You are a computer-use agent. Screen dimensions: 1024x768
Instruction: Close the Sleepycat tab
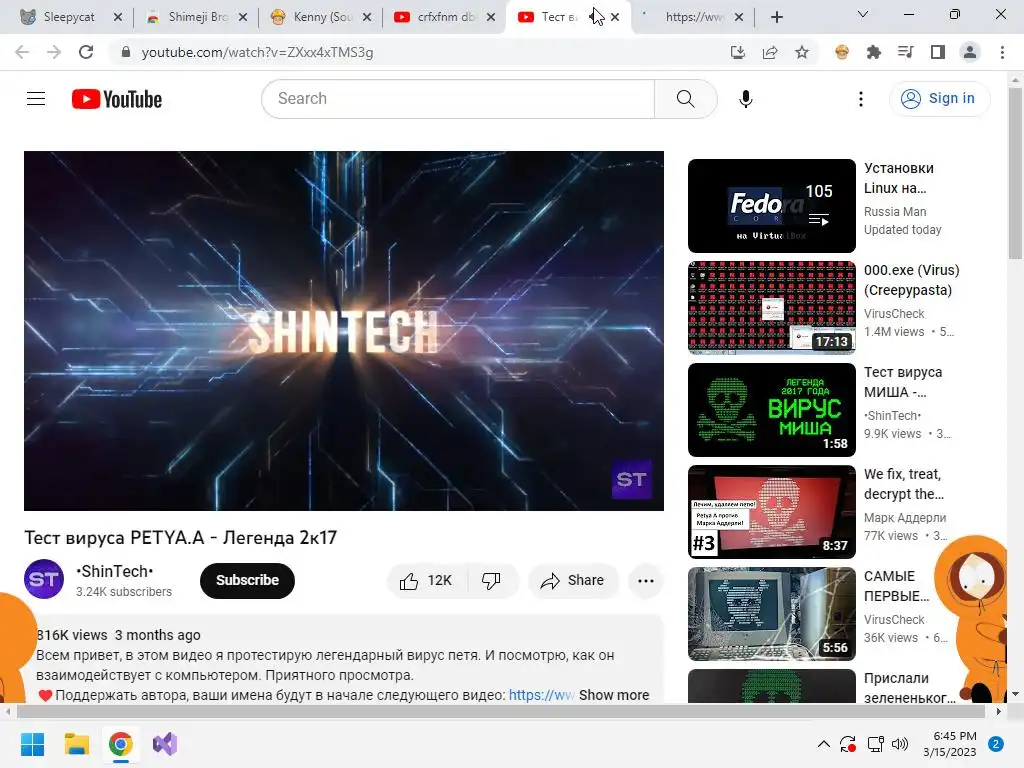118,17
